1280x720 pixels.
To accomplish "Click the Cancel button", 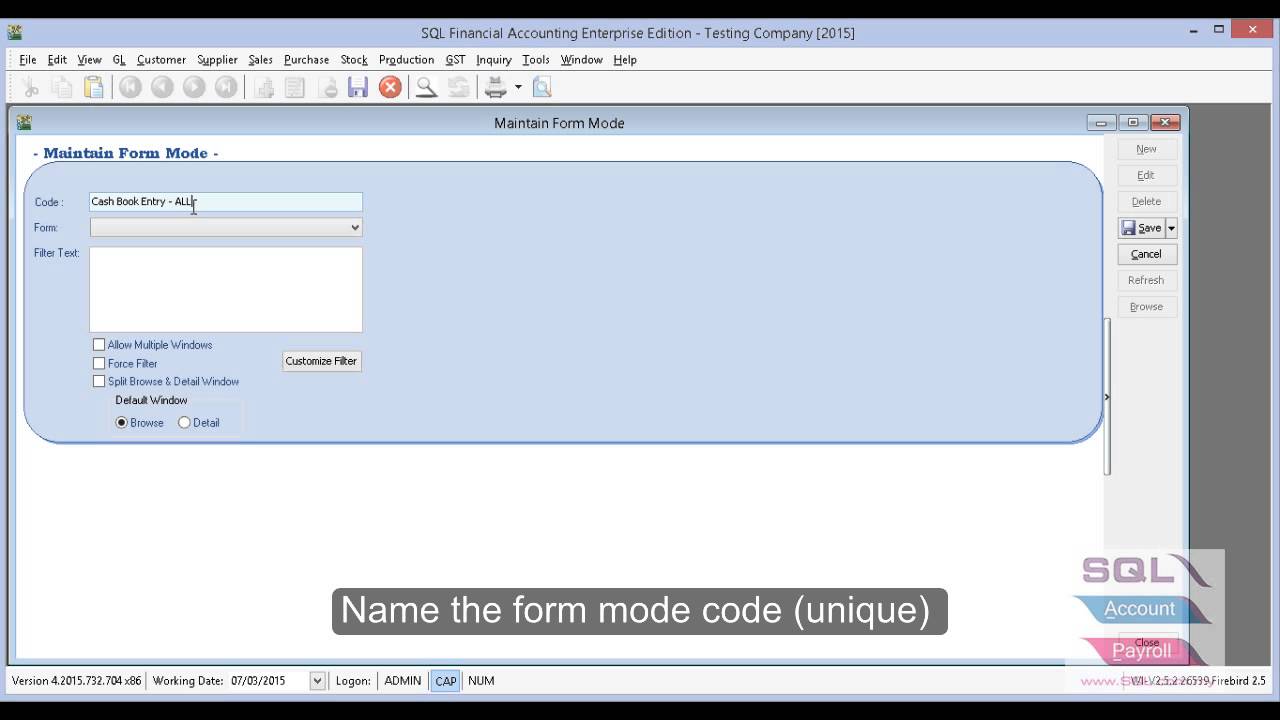I will [1146, 254].
